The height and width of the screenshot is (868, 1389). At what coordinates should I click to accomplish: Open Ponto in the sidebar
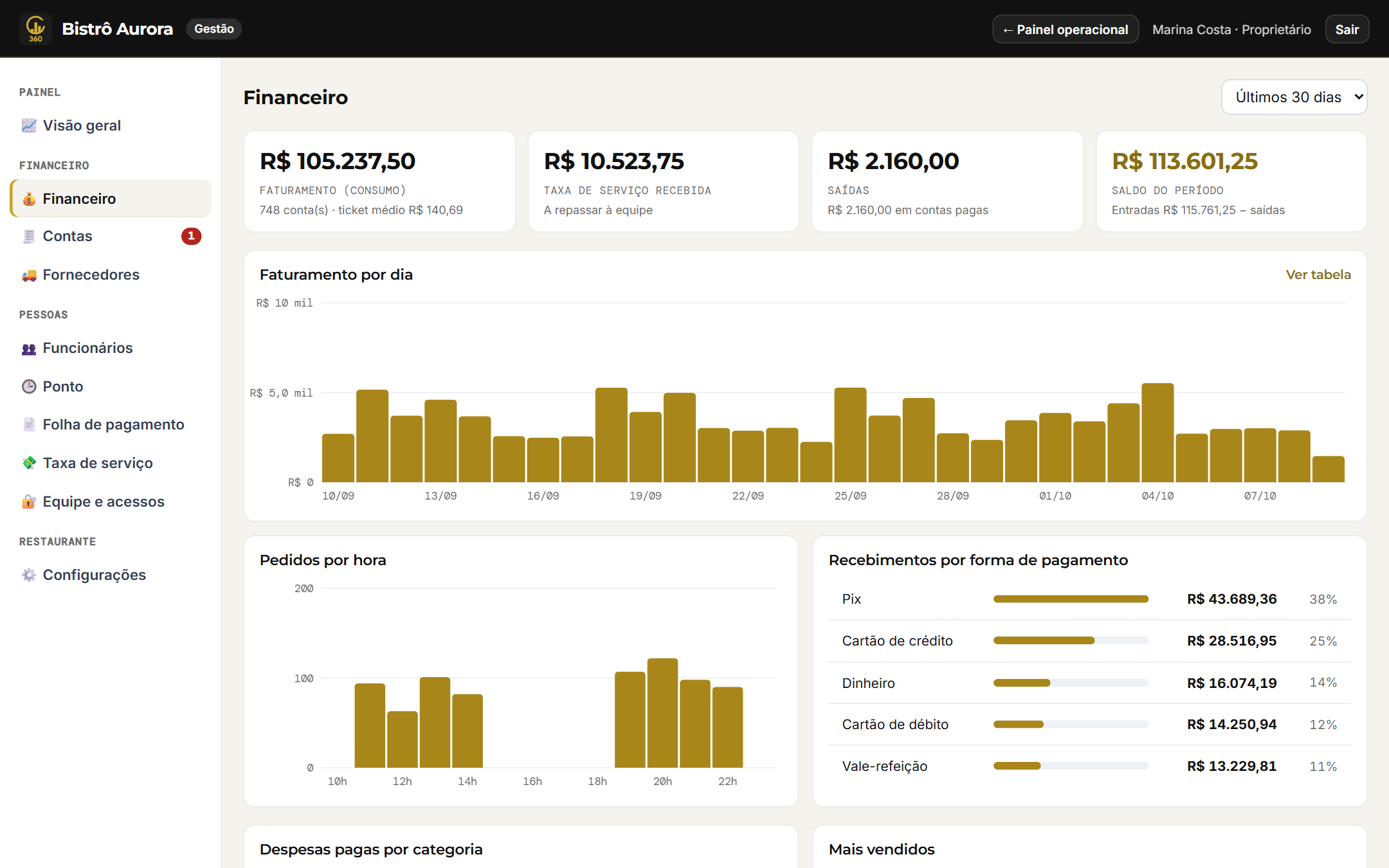coord(111,386)
